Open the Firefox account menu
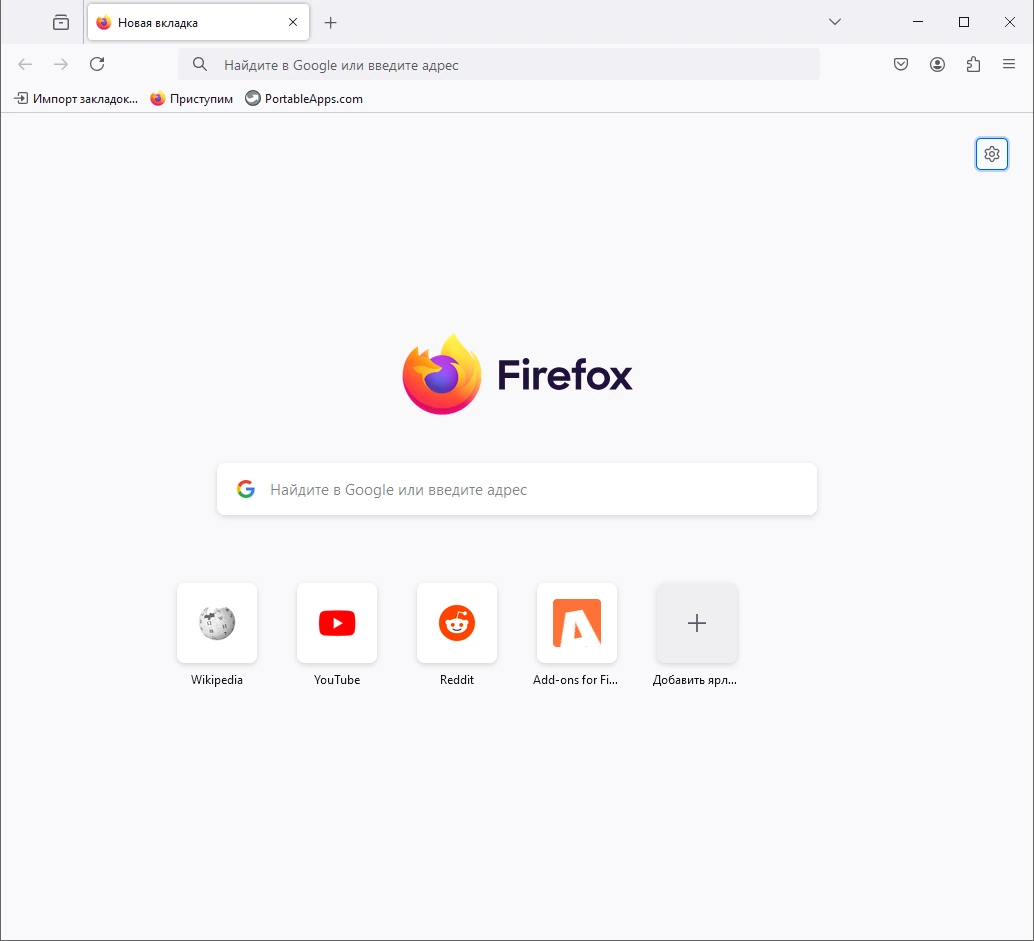 pyautogui.click(x=937, y=64)
